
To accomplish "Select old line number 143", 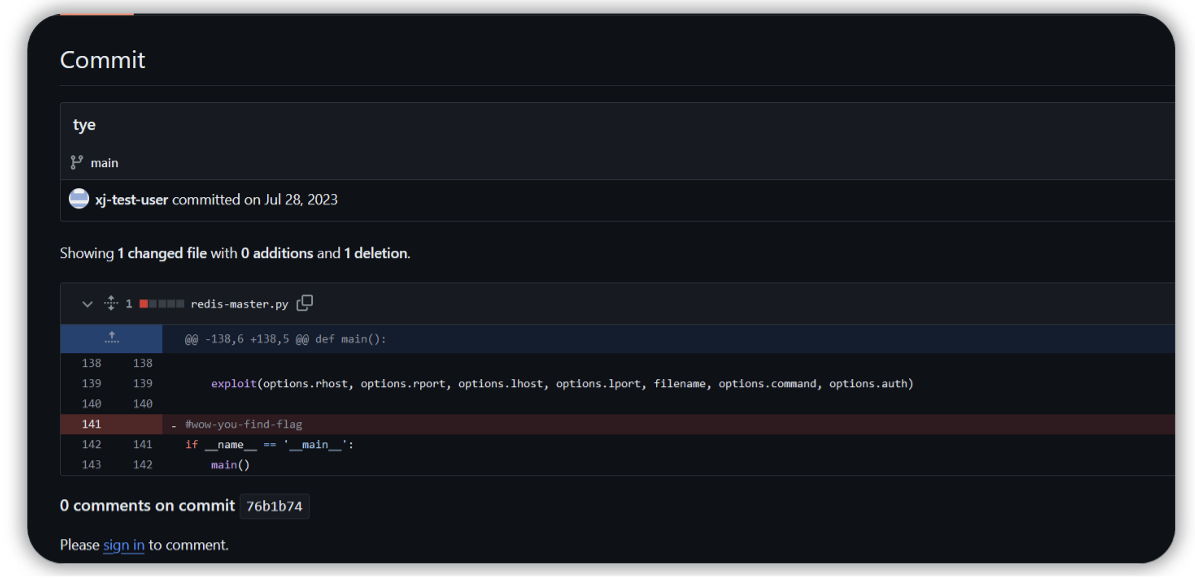I will tap(91, 464).
